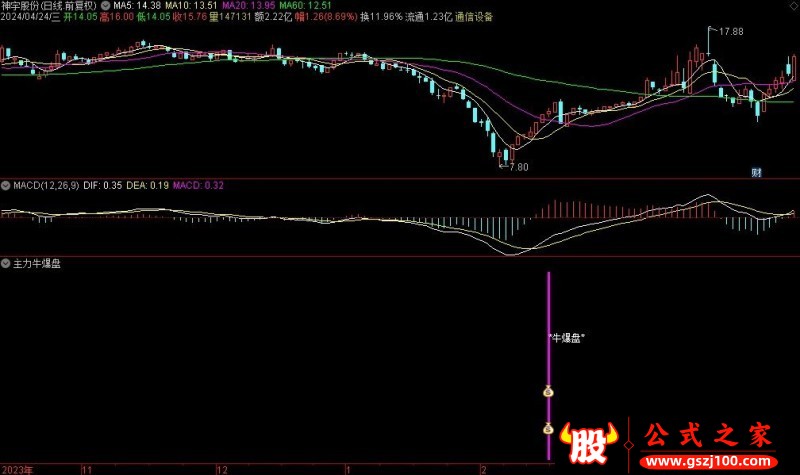This screenshot has height=475, width=800.
Task: Click the 17.88 high price label
Action: point(731,32)
